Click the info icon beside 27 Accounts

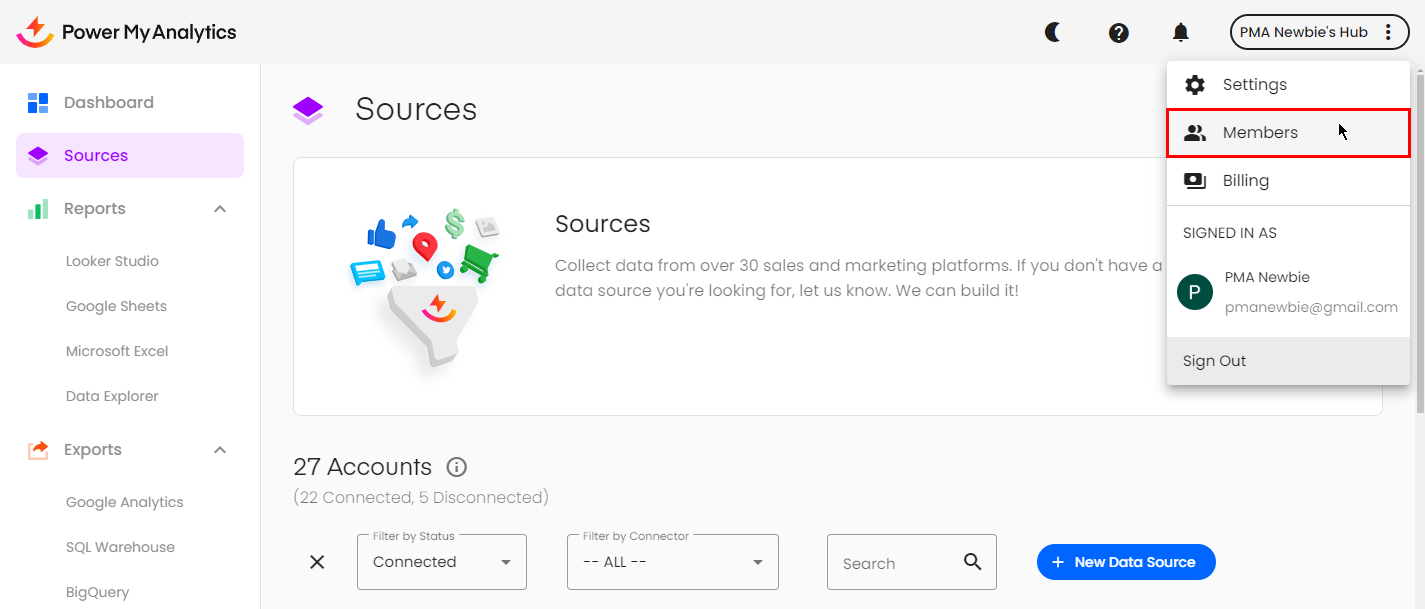click(x=457, y=467)
